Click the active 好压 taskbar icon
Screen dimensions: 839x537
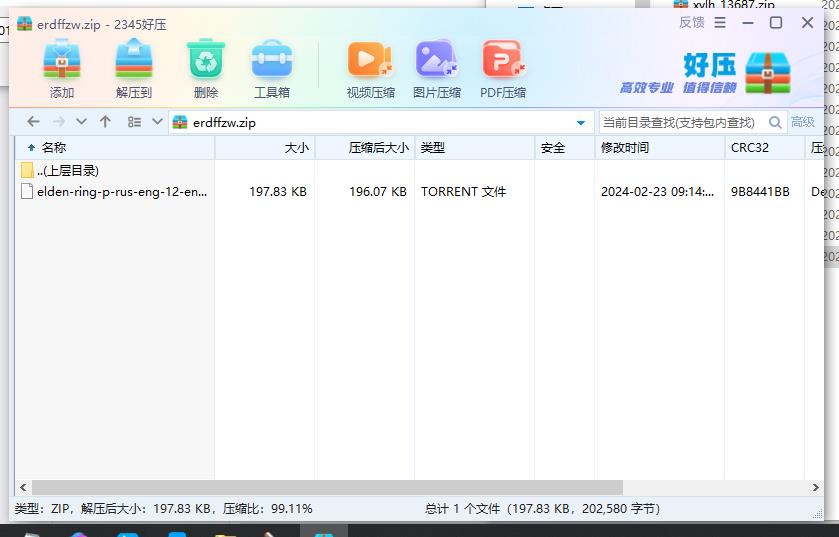pyautogui.click(x=324, y=531)
